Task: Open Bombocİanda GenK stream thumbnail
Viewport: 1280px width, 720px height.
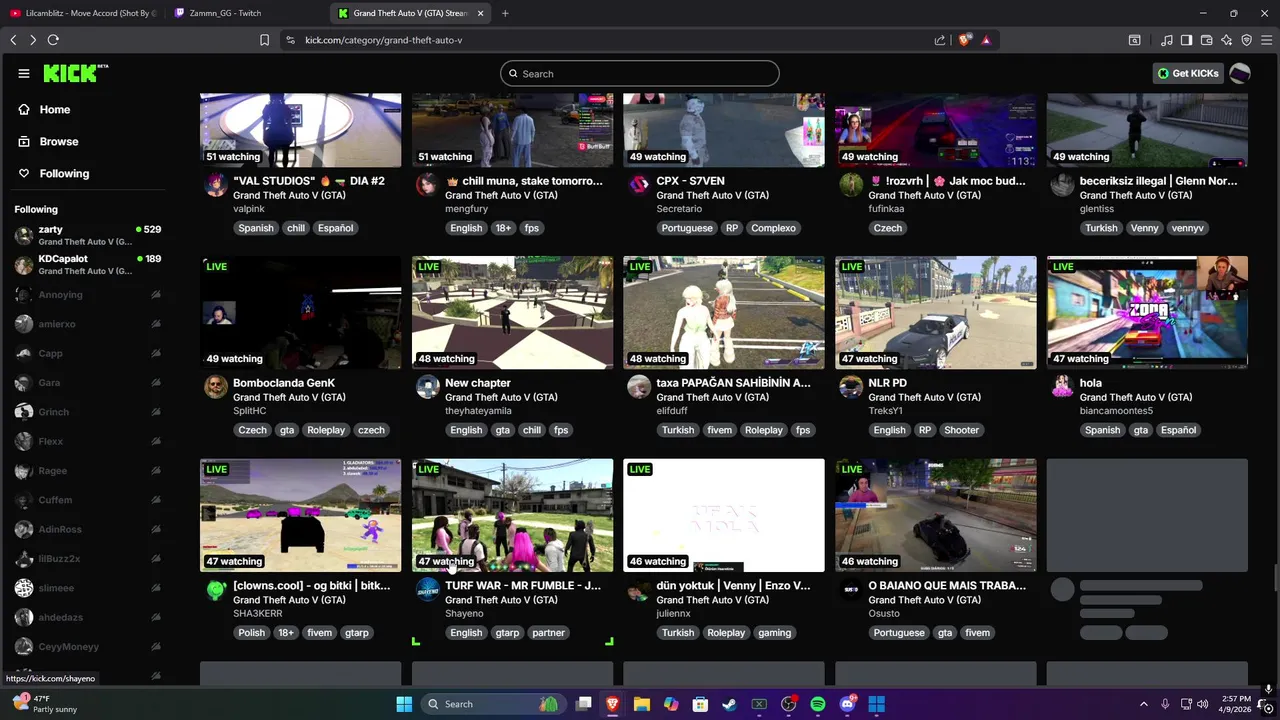Action: coord(301,313)
